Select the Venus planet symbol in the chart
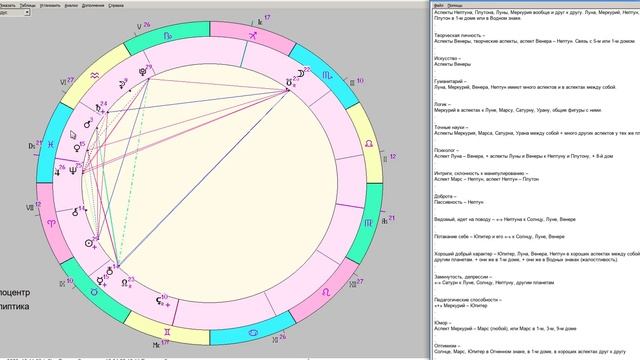Image resolution: width=640 pixels, height=360 pixels. tap(77, 148)
